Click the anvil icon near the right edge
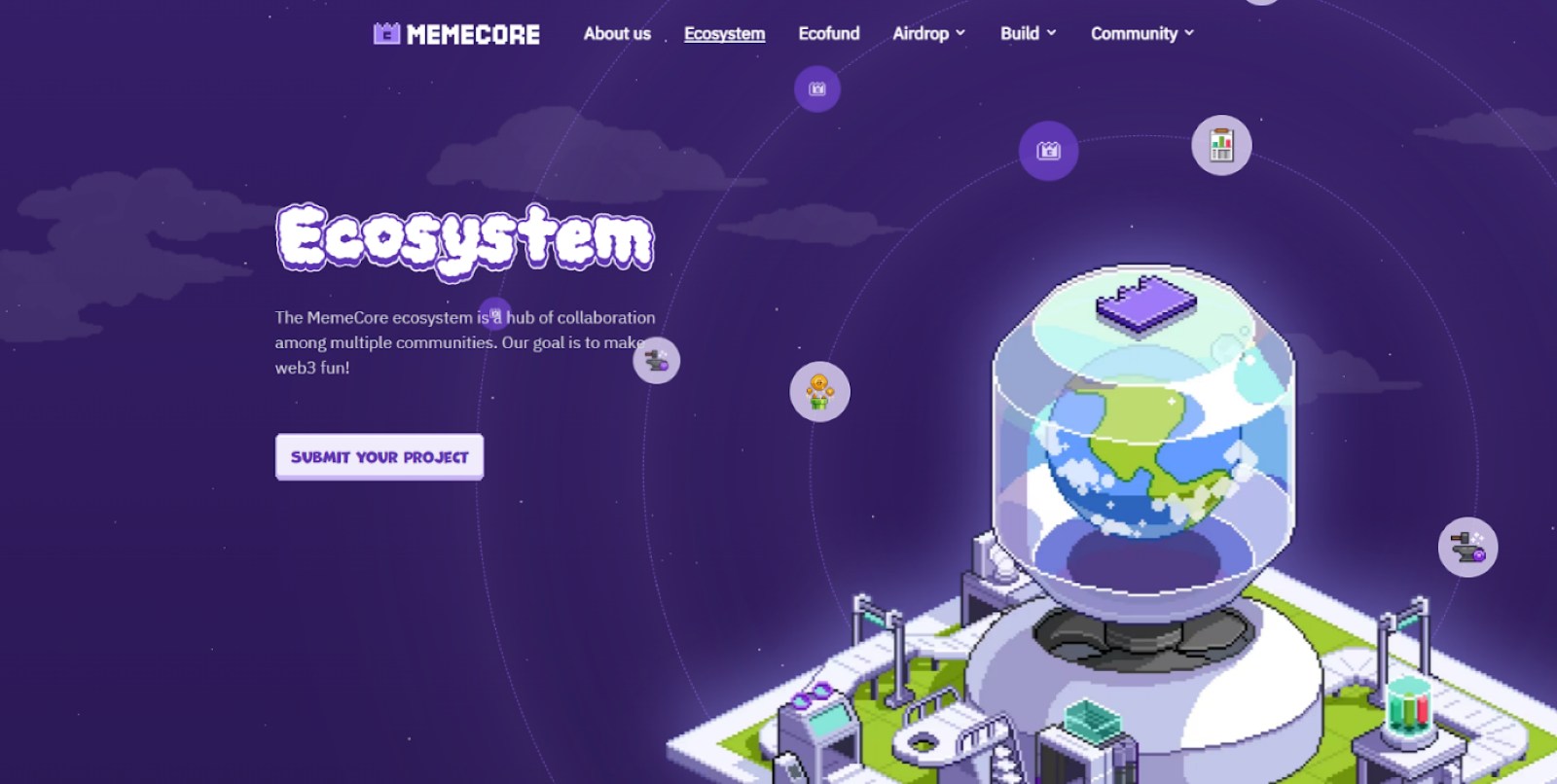The image size is (1557, 784). pos(1467,547)
